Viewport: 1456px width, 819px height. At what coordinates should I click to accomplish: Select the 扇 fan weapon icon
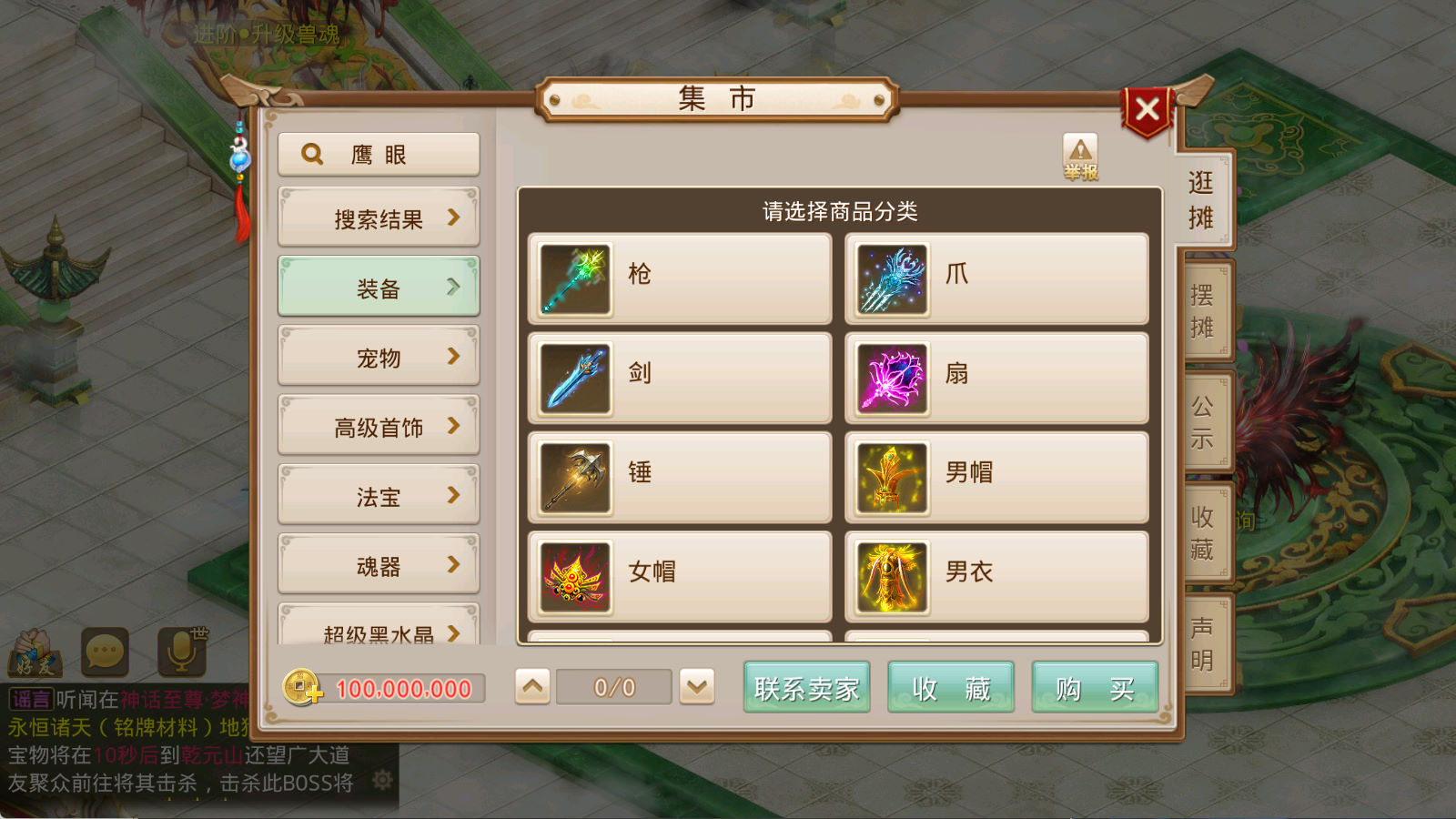pyautogui.click(x=892, y=379)
